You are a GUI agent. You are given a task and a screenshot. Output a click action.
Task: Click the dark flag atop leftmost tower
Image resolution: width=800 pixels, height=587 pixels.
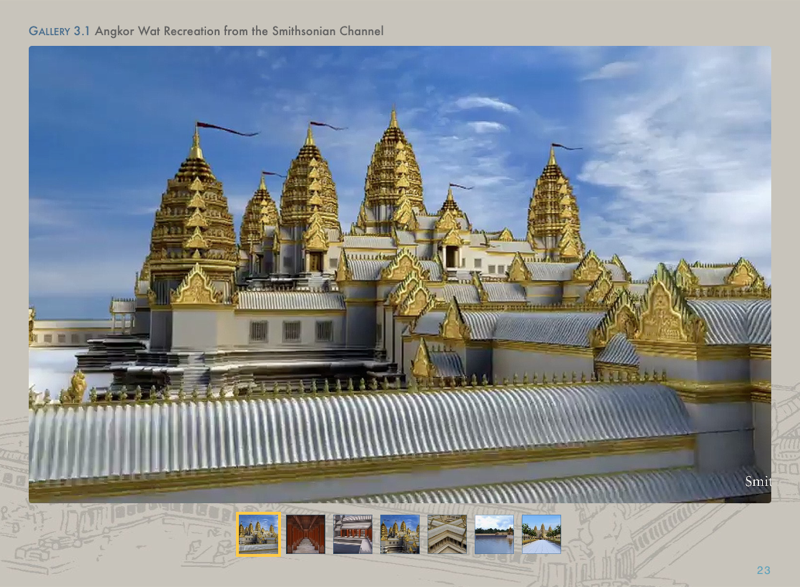pyautogui.click(x=226, y=129)
